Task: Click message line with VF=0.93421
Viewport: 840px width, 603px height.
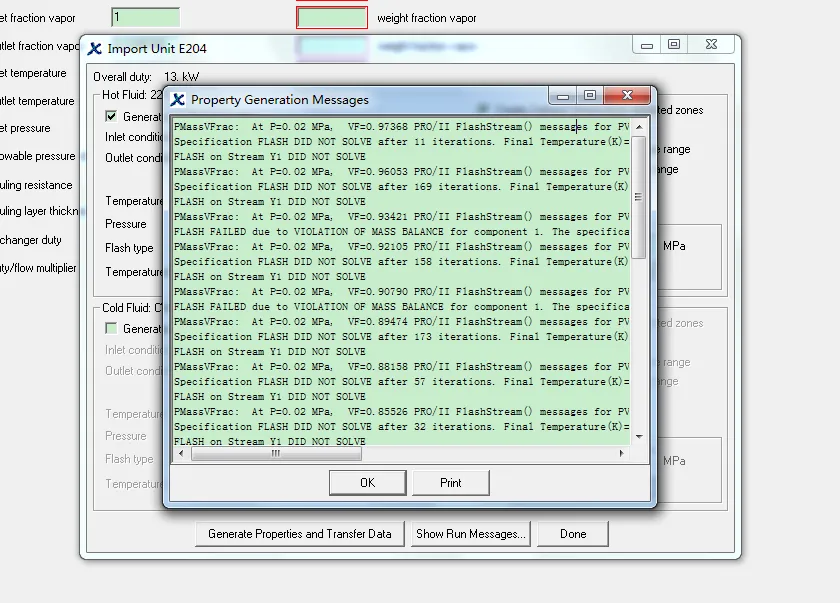Action: click(401, 217)
